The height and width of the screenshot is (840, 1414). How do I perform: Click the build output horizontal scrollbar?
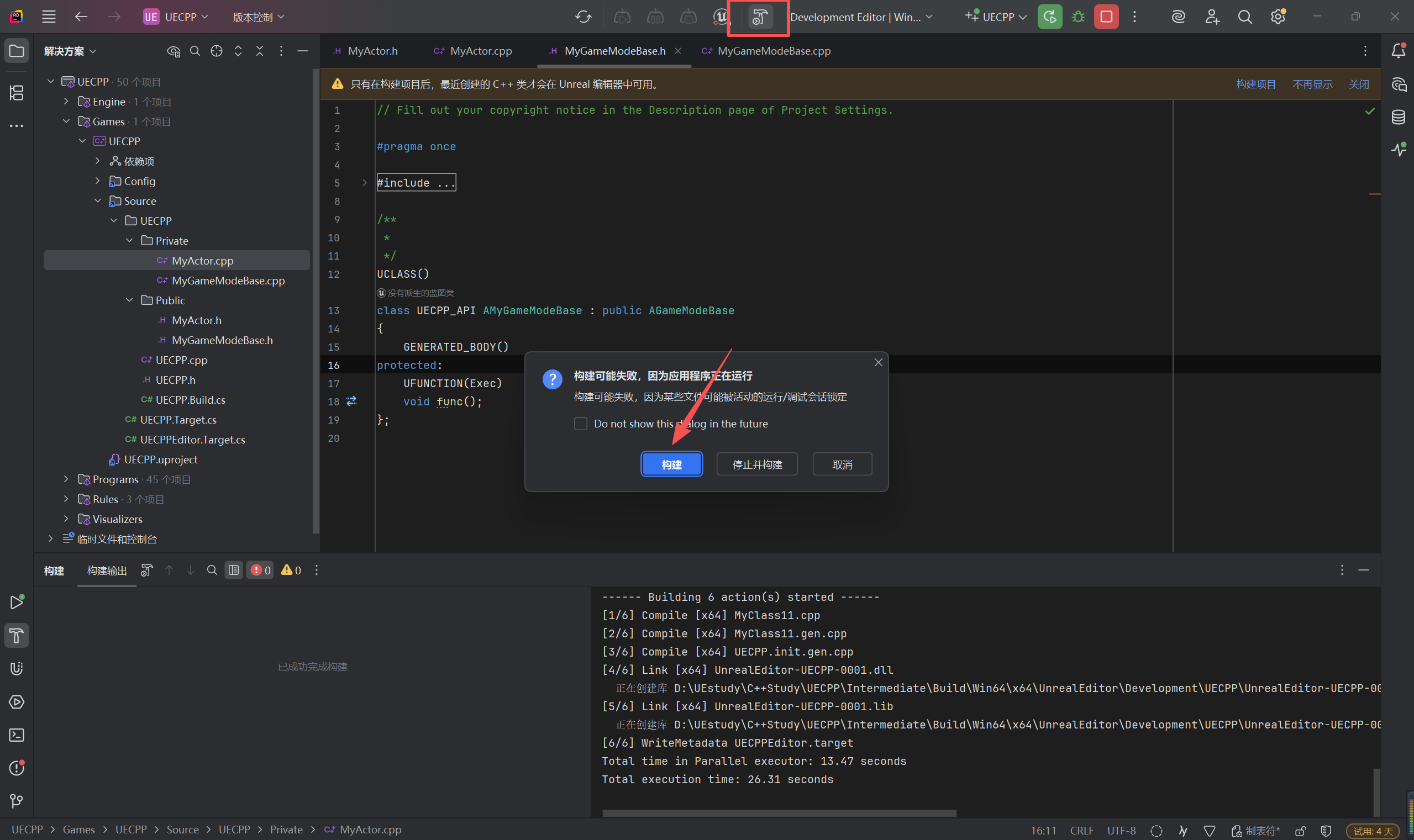coord(779,813)
